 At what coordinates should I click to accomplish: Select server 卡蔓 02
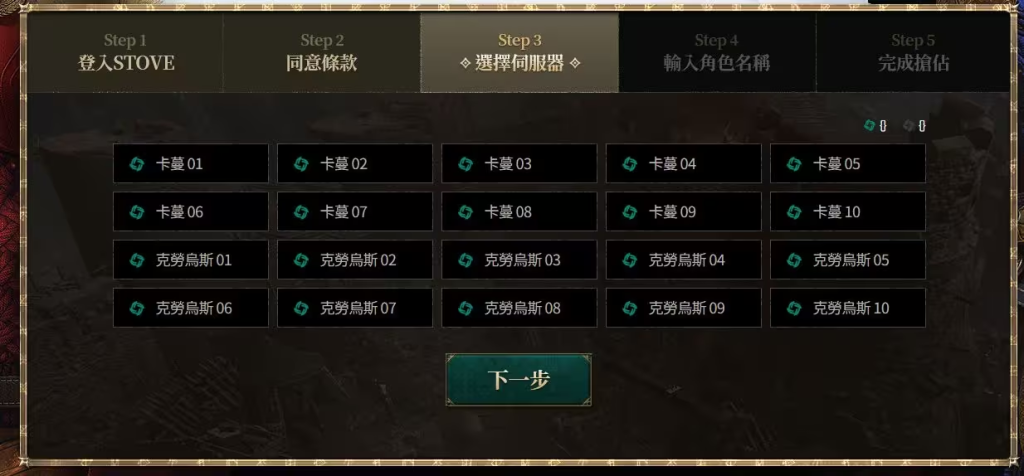pyautogui.click(x=355, y=164)
